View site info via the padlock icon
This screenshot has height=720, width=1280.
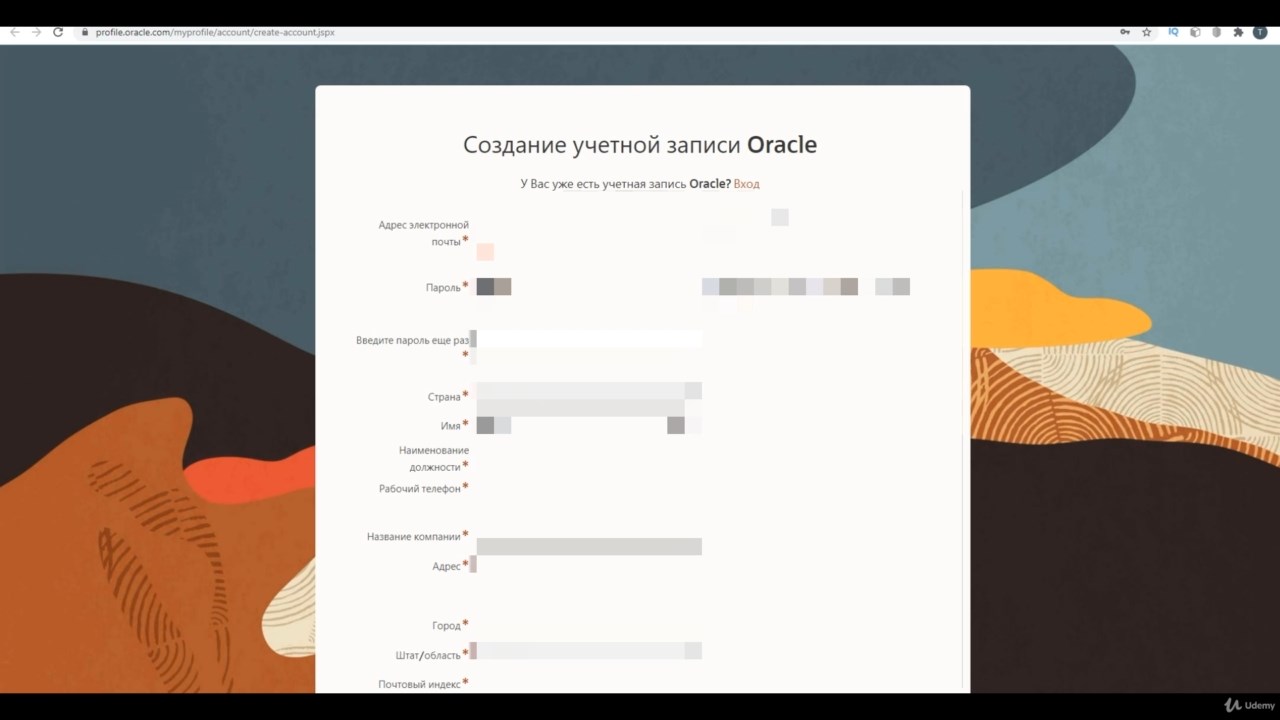[x=85, y=32]
